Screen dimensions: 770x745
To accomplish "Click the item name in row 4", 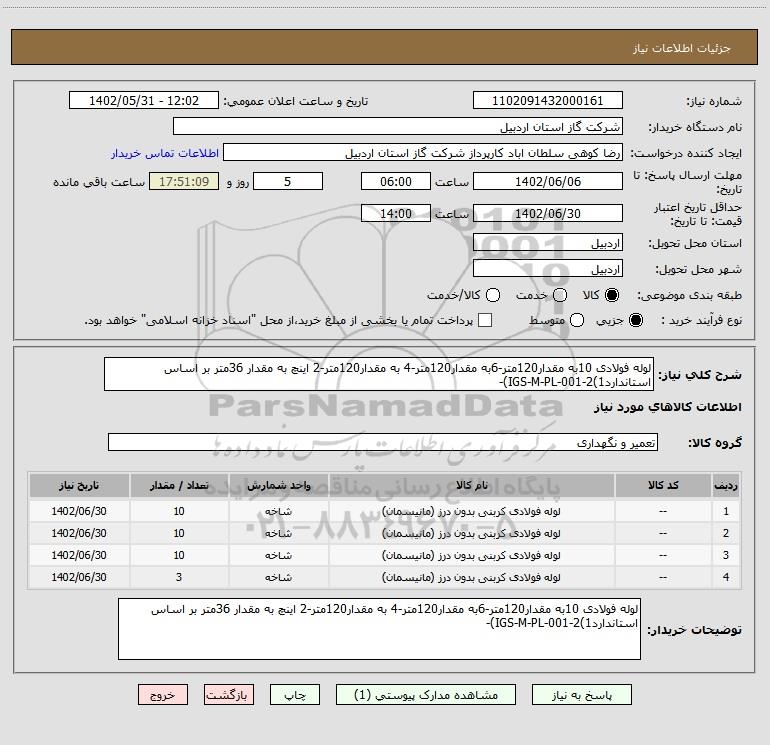I will pyautogui.click(x=471, y=577).
